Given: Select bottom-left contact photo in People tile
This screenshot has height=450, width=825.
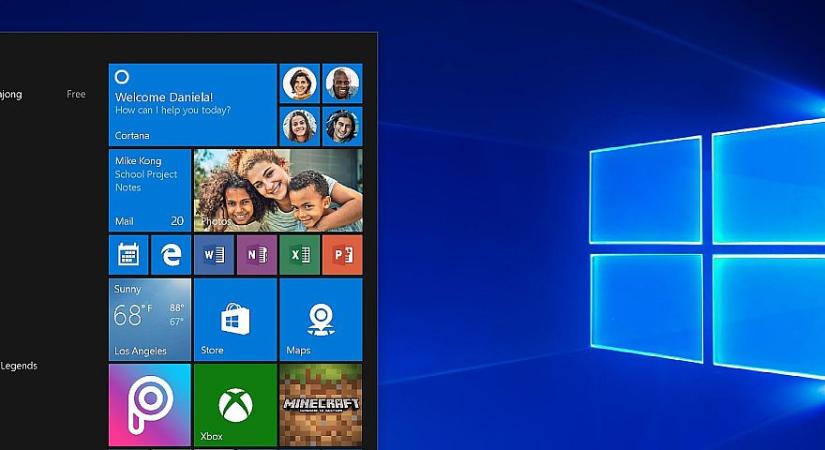Looking at the screenshot, I should click(299, 126).
